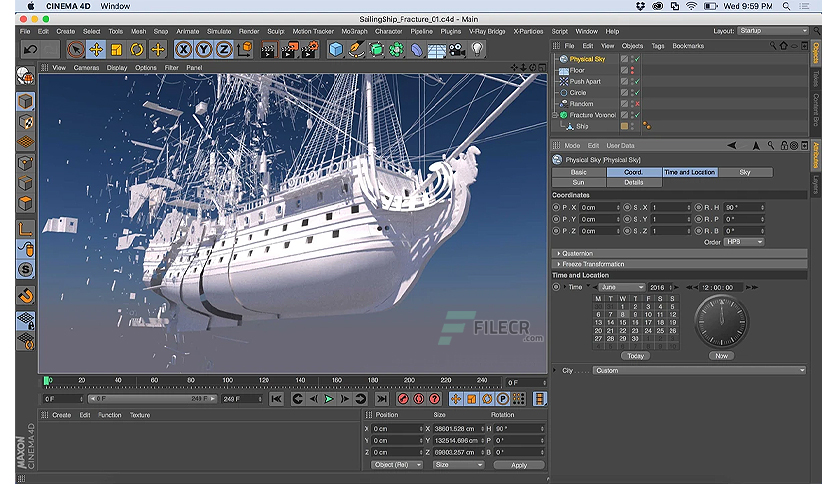Render the active view clapboard icon
The width and height of the screenshot is (836, 484).
(x=268, y=50)
